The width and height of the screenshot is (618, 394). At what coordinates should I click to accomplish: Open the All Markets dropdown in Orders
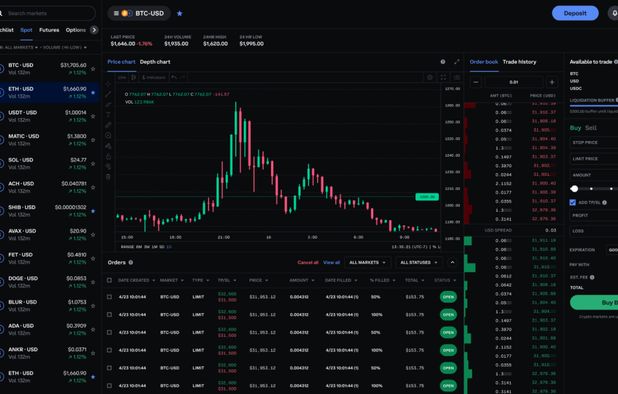click(x=367, y=262)
